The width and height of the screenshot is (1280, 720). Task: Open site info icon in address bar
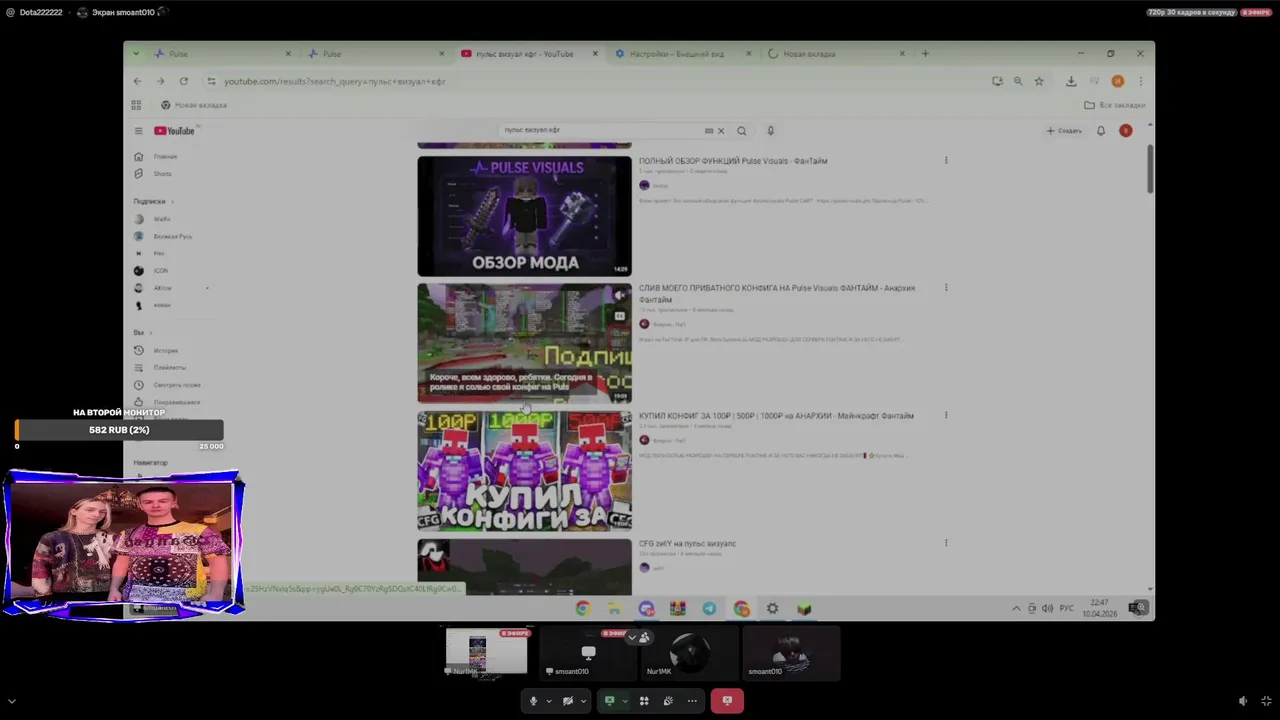(x=211, y=81)
